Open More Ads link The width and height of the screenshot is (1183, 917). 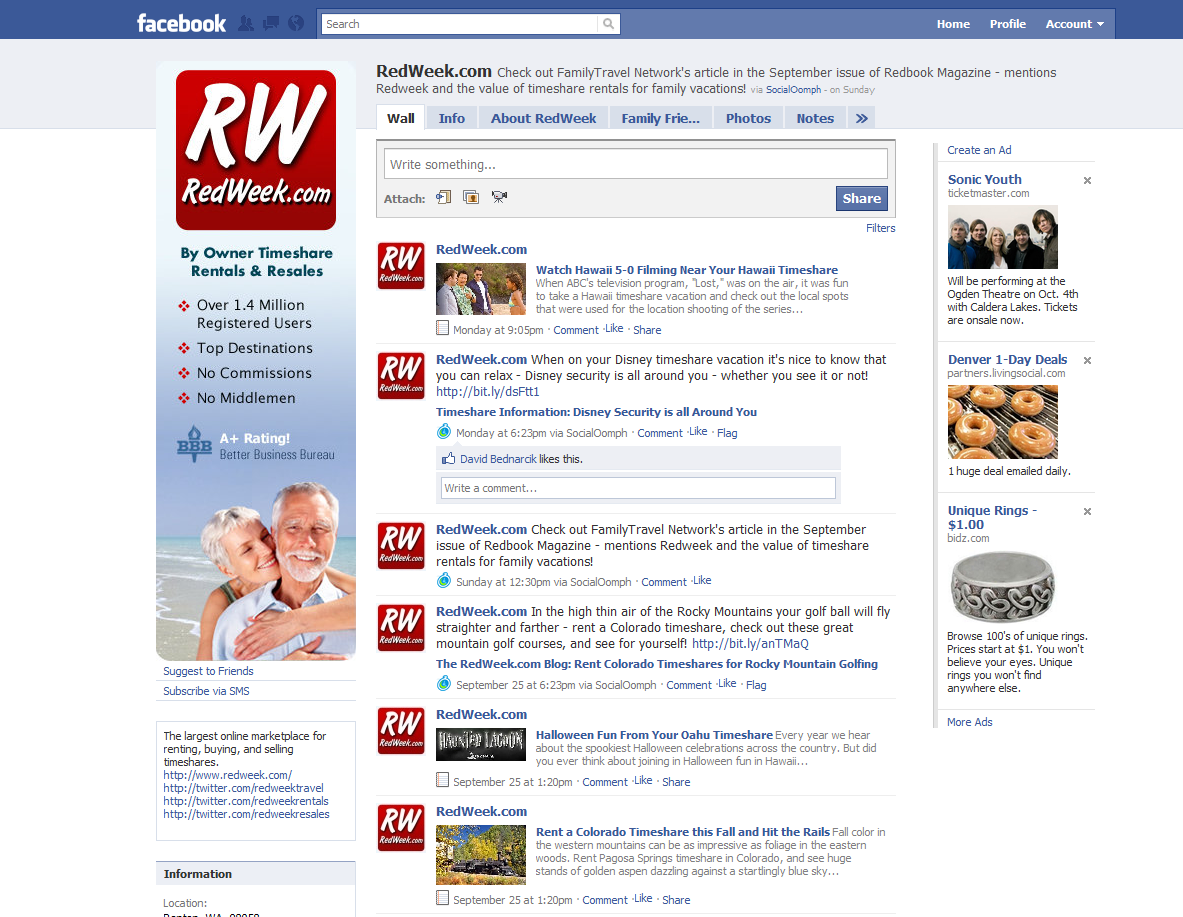click(969, 722)
